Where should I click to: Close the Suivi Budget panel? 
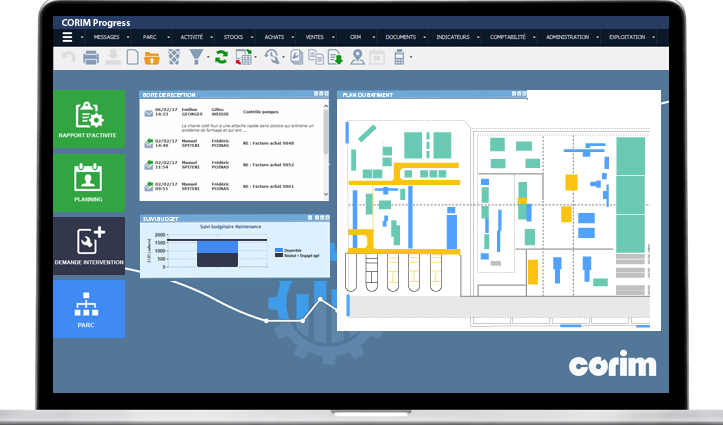[327, 218]
